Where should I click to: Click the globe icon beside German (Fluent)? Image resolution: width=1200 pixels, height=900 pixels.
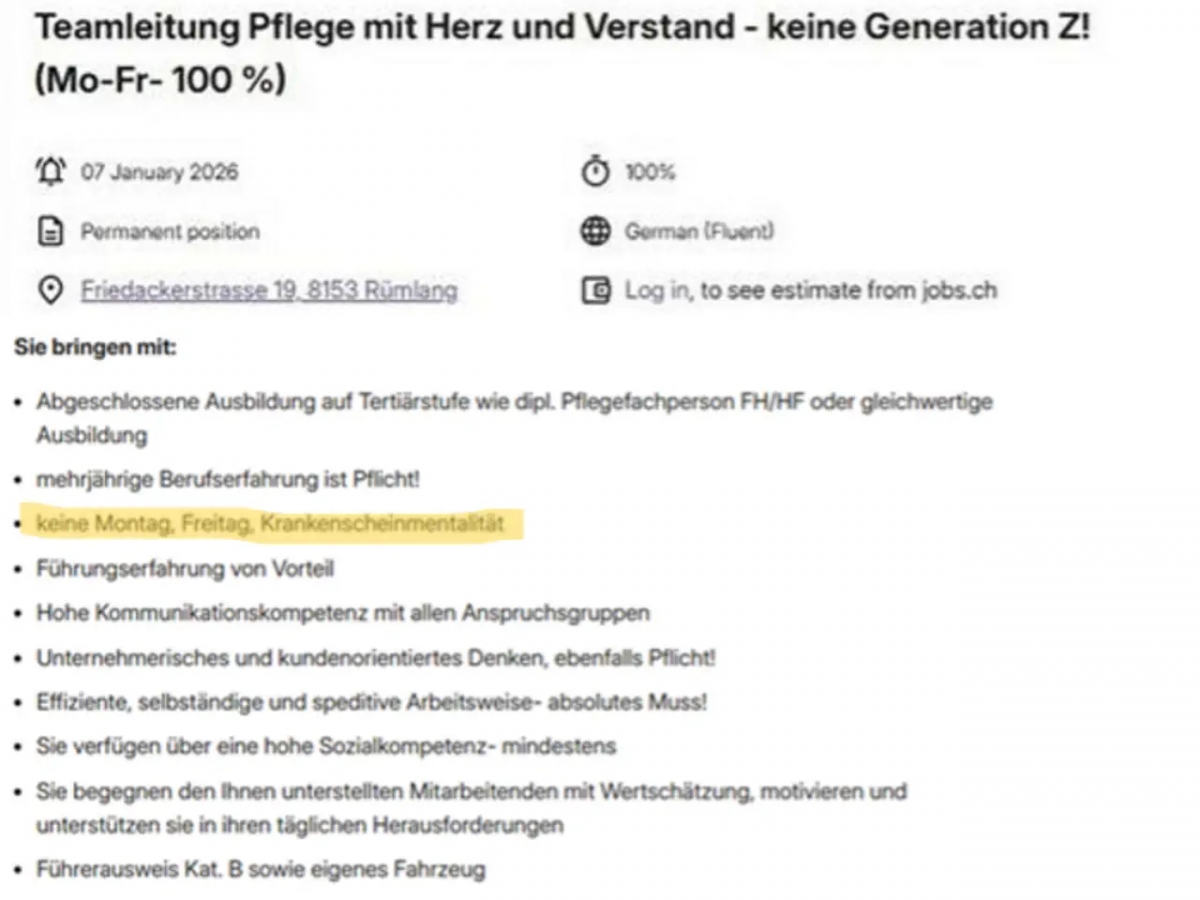click(x=595, y=232)
